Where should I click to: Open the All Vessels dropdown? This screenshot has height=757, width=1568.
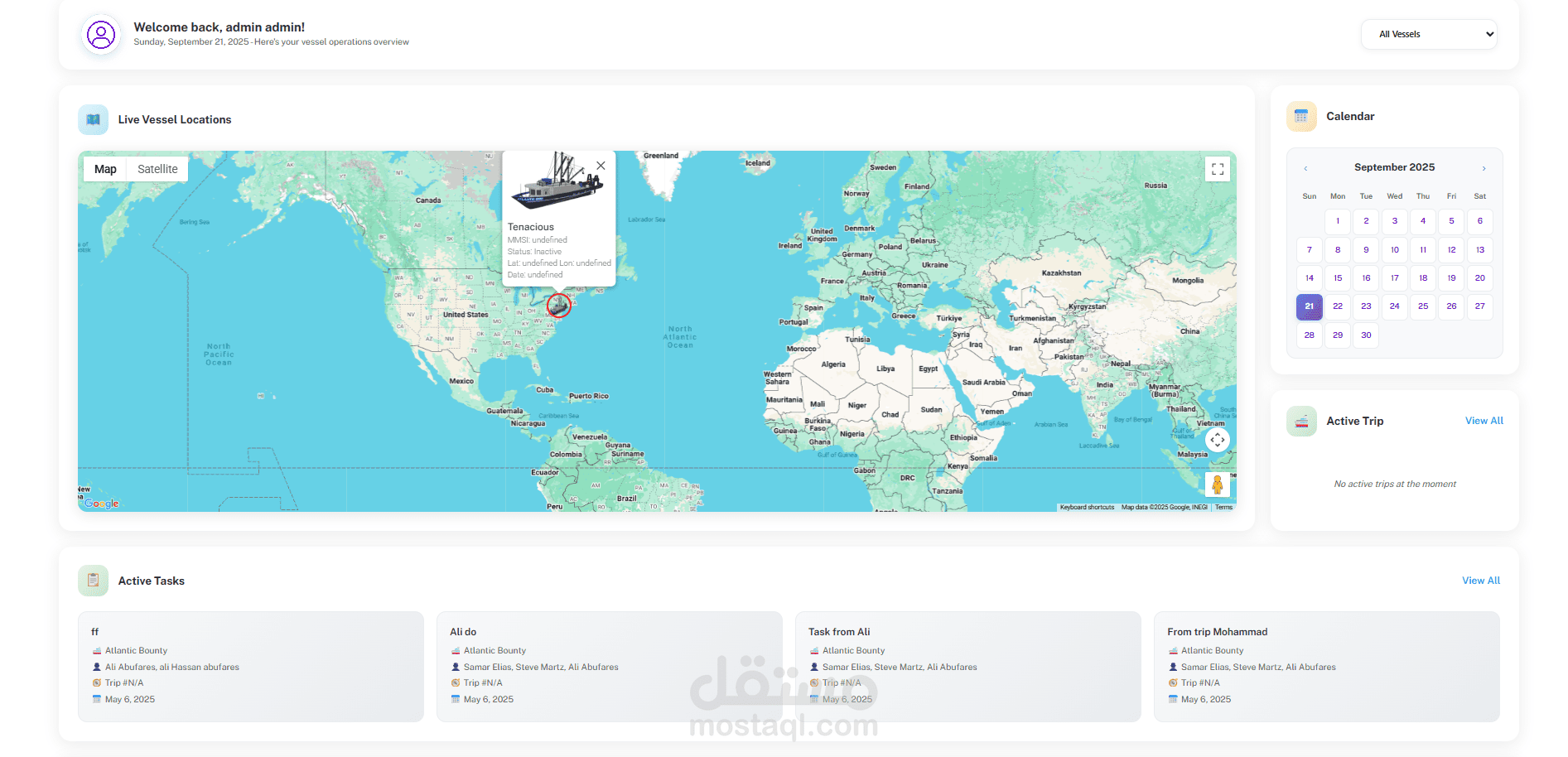[x=1429, y=34]
